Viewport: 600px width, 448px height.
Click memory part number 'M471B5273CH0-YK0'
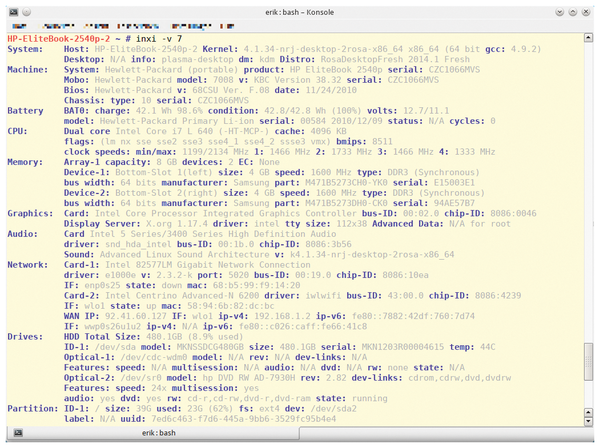pos(346,183)
